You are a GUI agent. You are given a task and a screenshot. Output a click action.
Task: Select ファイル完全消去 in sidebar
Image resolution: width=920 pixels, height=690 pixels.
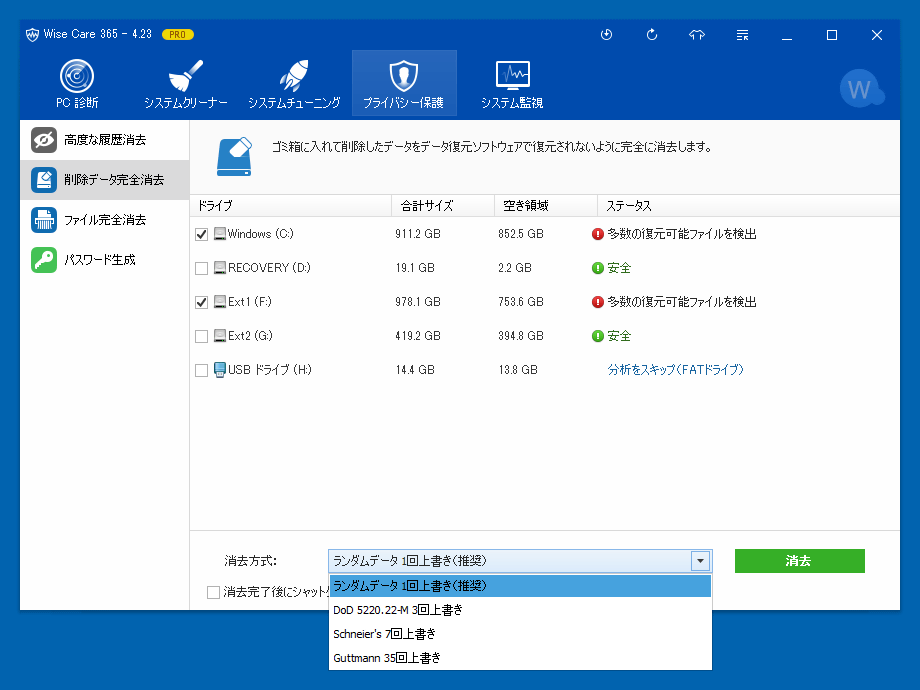[x=104, y=220]
